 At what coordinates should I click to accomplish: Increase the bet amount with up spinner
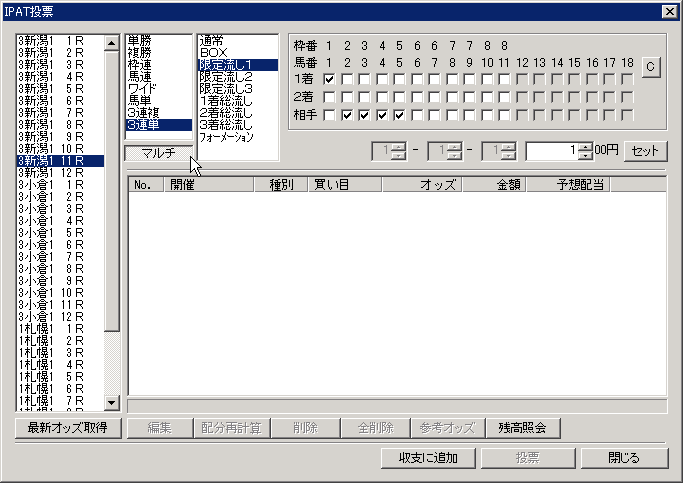point(587,146)
